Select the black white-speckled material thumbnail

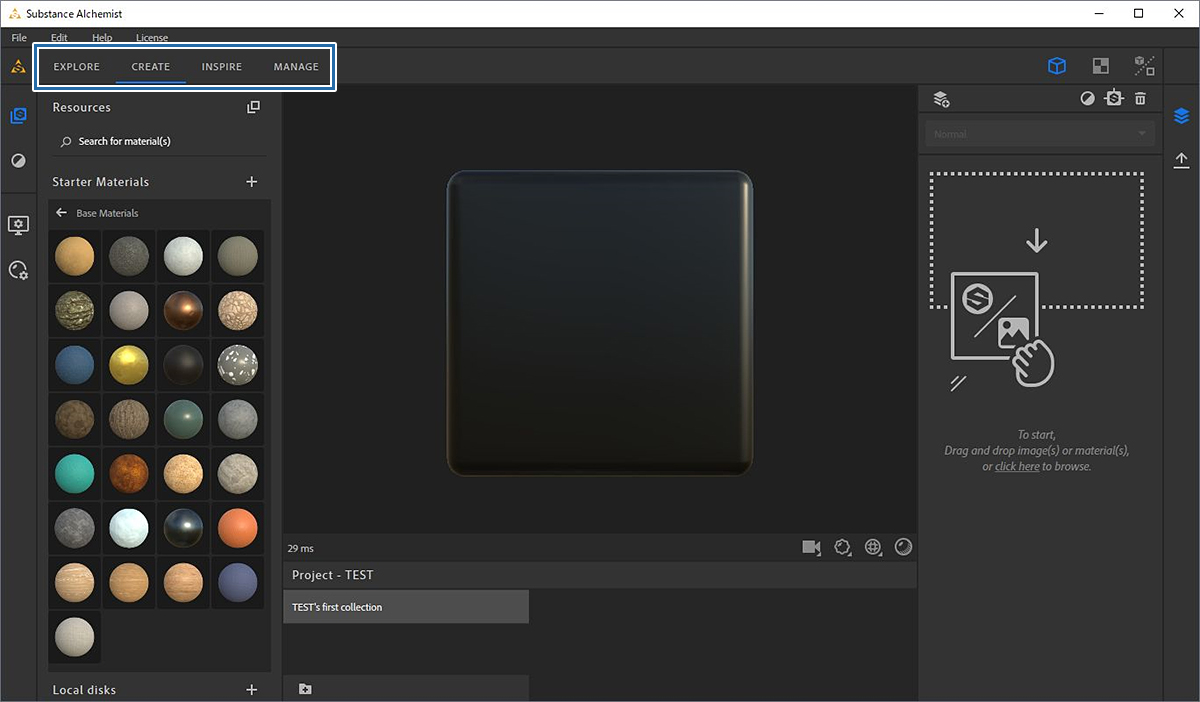pos(237,365)
